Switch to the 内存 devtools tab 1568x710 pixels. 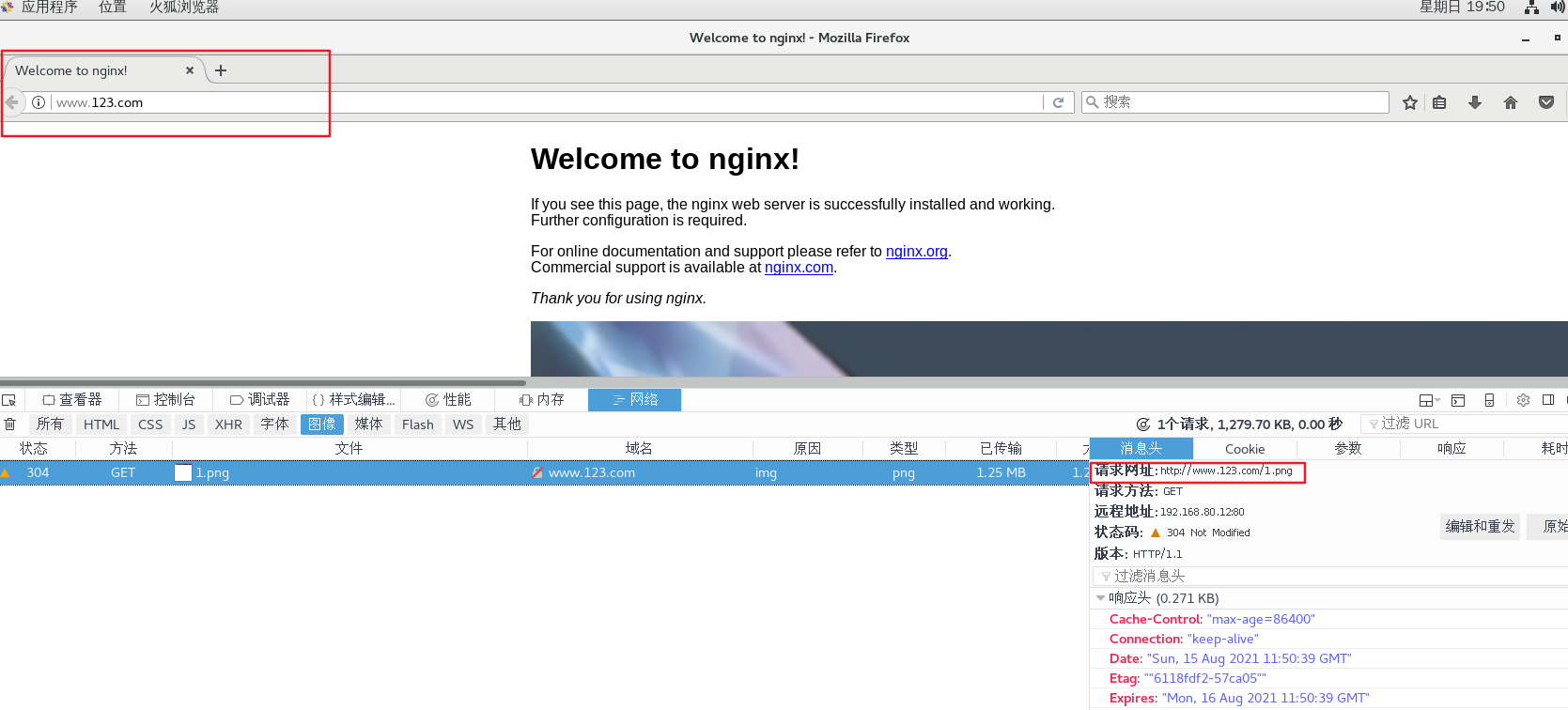coord(541,400)
